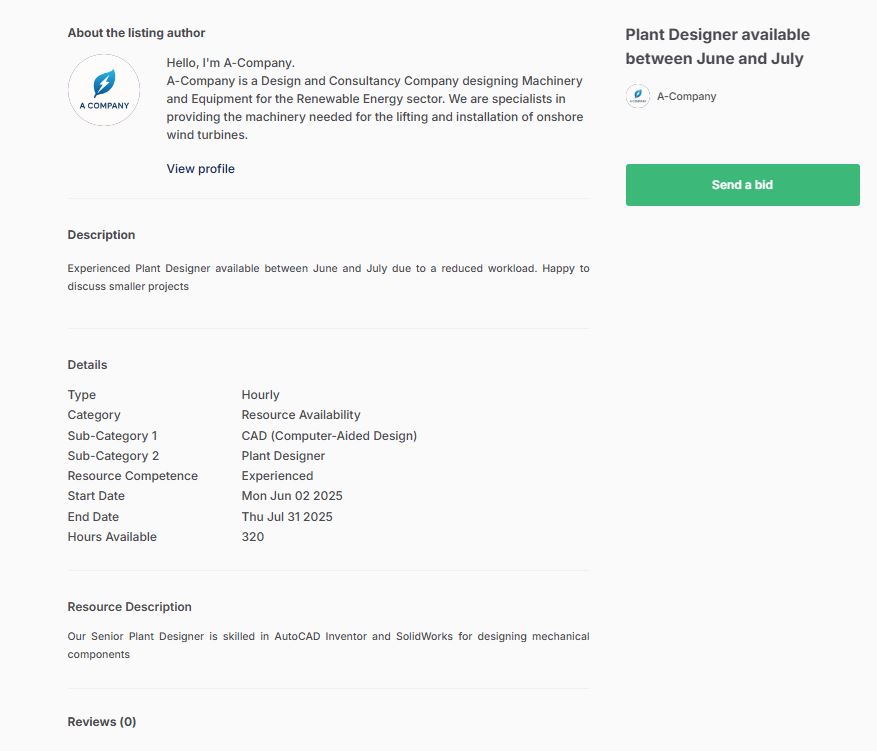Select the Description section heading

pyautogui.click(x=101, y=235)
